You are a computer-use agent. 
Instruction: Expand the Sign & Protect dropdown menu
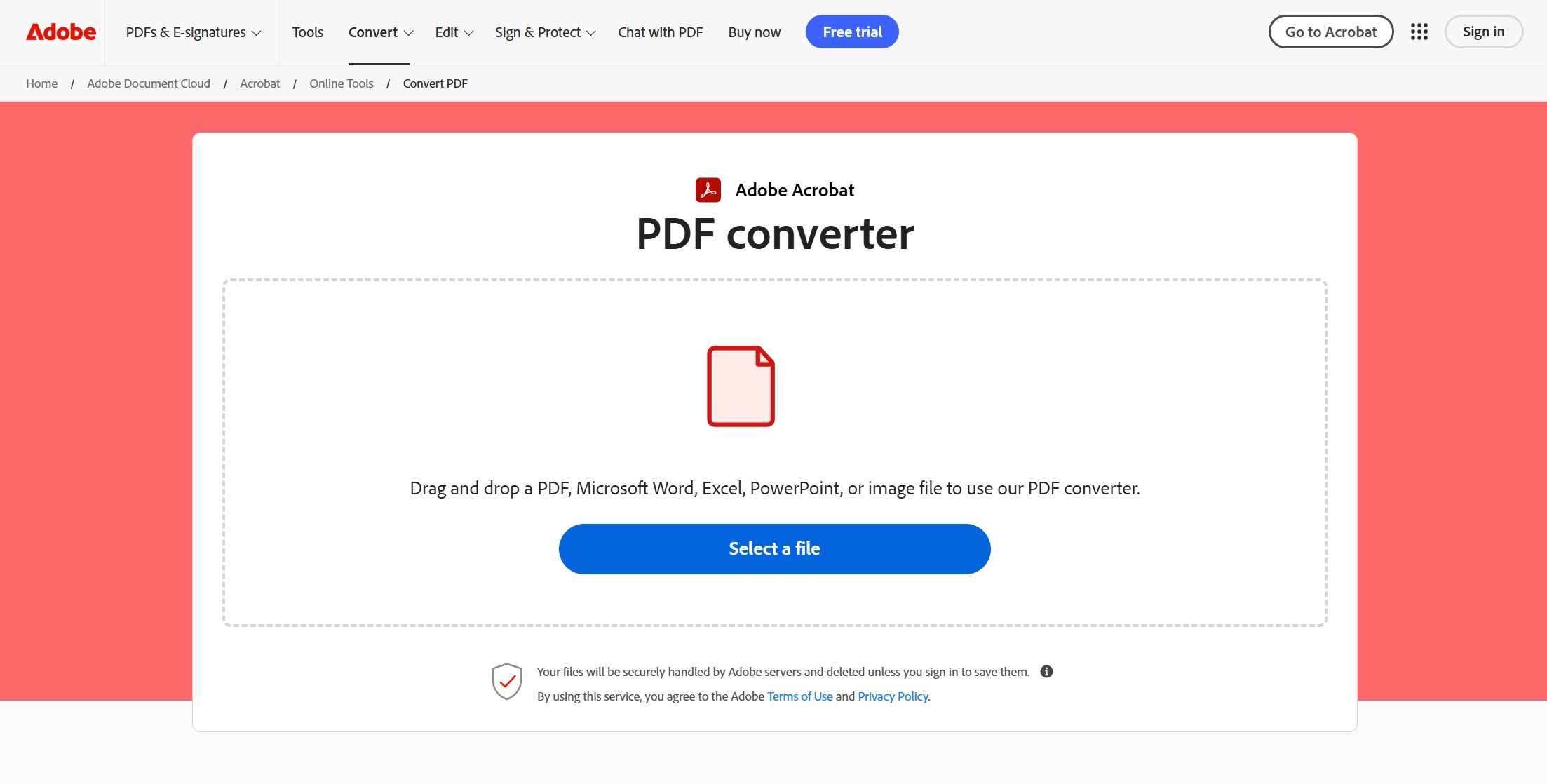pos(545,31)
